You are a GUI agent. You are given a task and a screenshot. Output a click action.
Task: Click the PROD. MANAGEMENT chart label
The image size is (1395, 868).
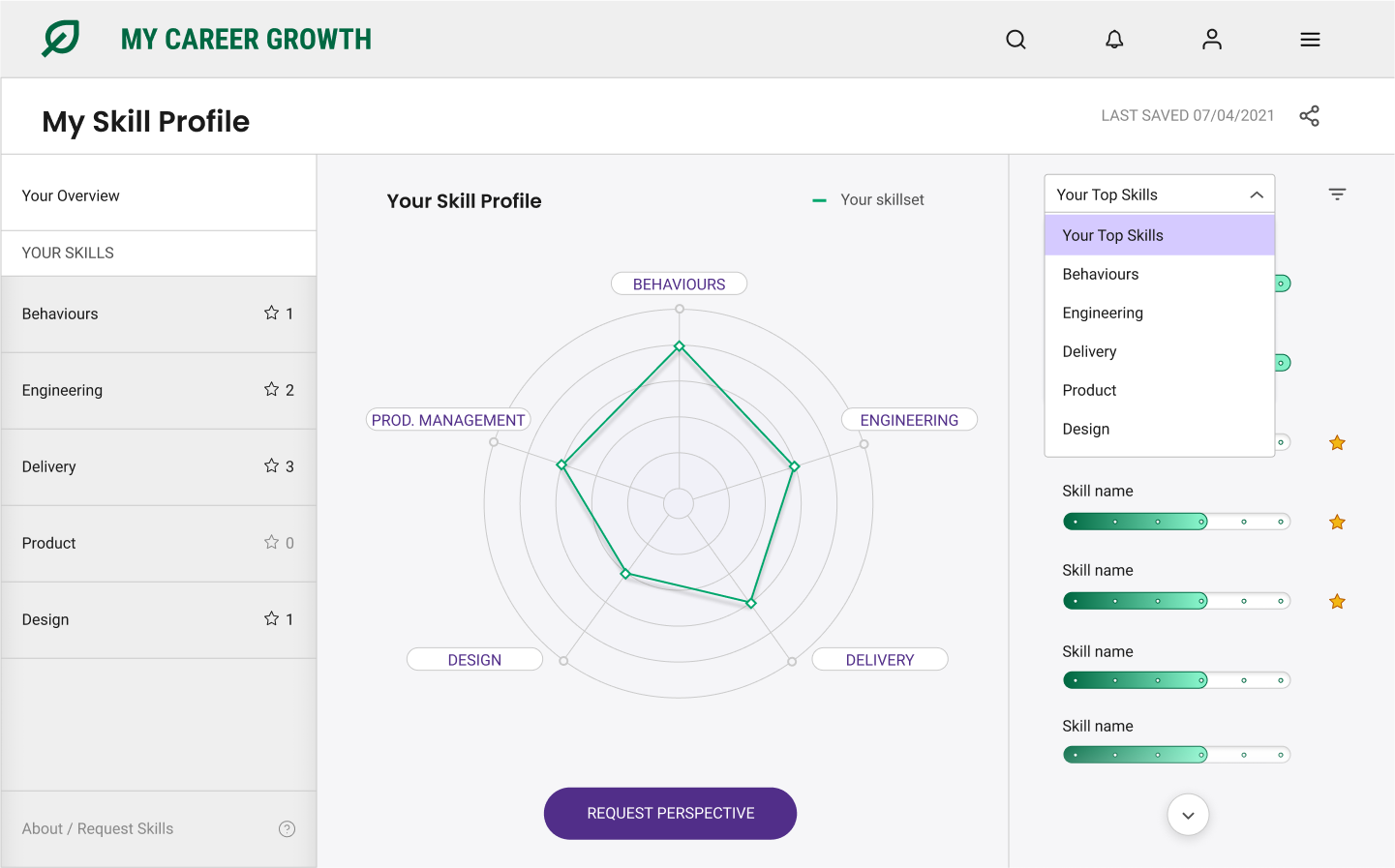click(448, 420)
